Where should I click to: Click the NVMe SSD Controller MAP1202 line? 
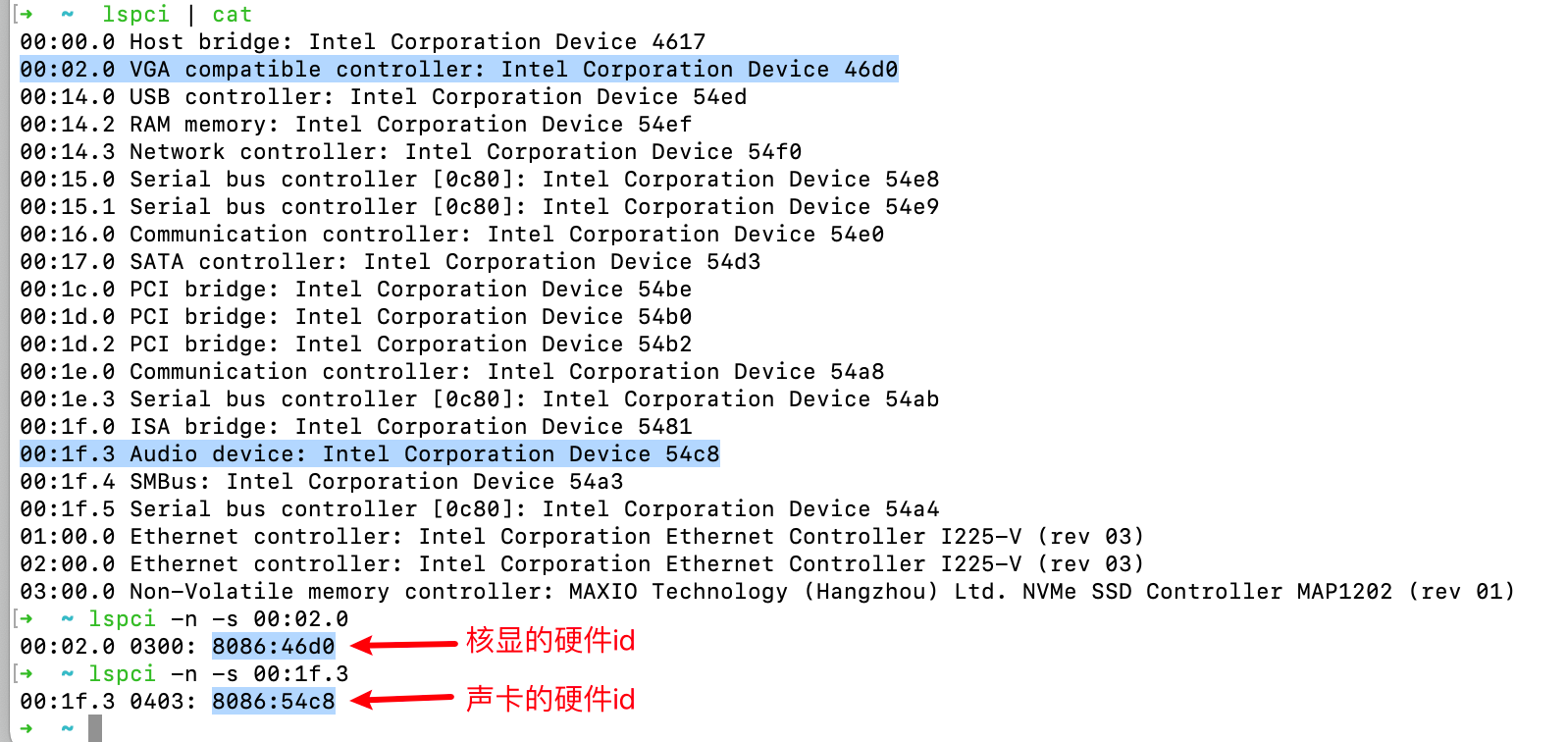click(767, 592)
